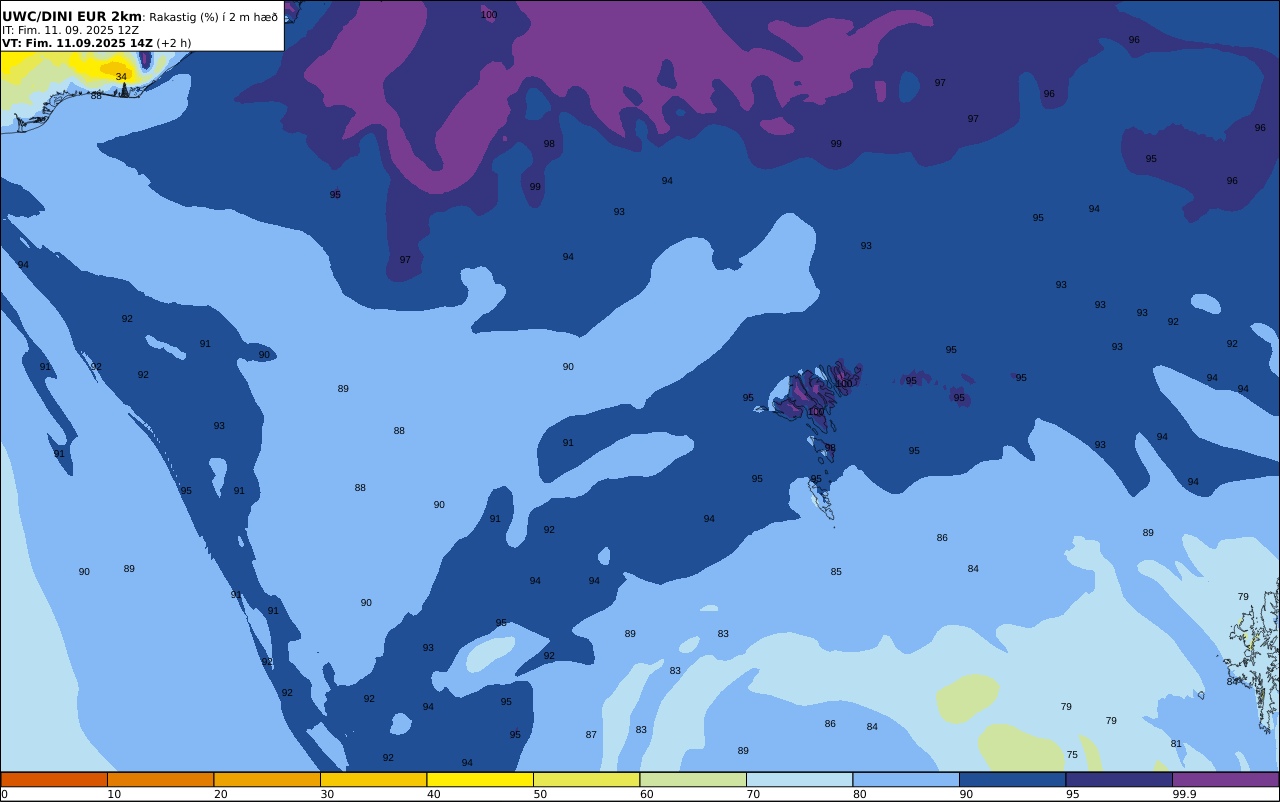This screenshot has height=802, width=1280.
Task: Click the '81' humidity value on the map
Action: [1176, 744]
